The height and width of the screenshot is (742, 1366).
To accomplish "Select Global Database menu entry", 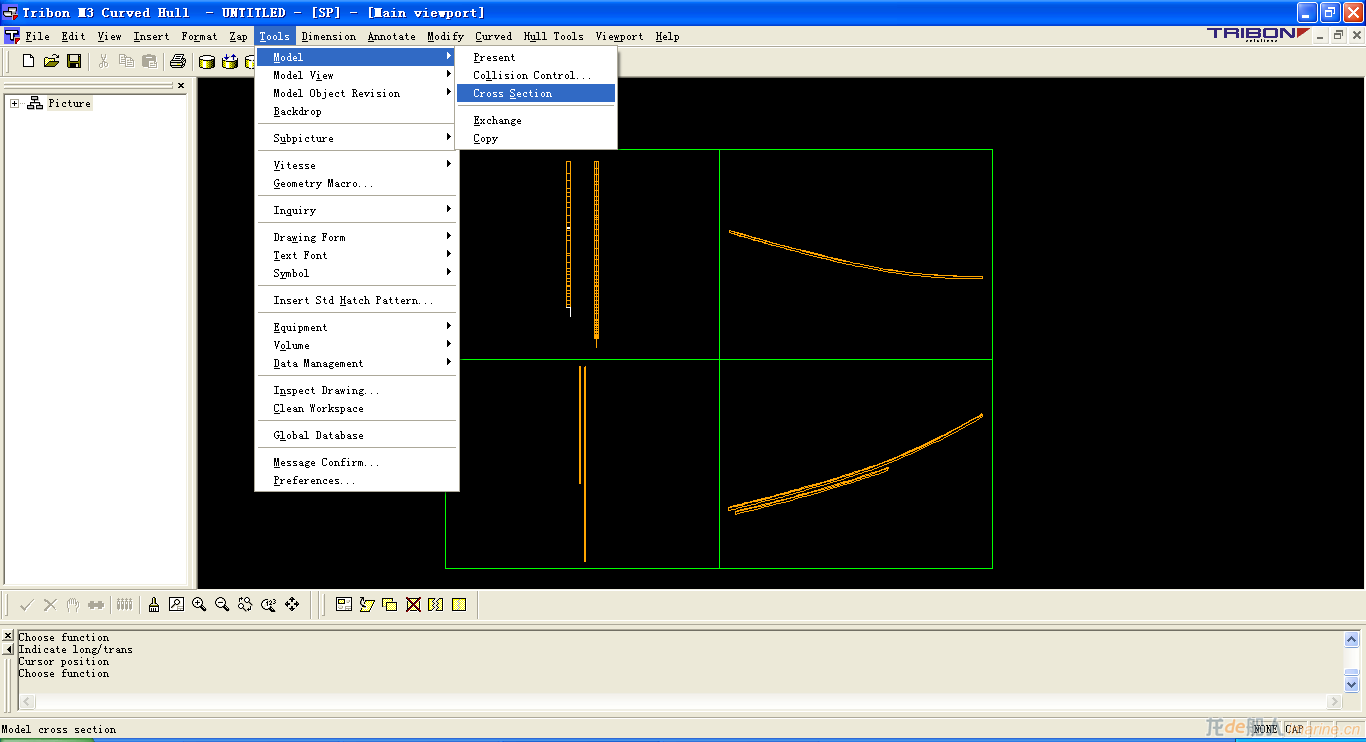I will point(357,435).
